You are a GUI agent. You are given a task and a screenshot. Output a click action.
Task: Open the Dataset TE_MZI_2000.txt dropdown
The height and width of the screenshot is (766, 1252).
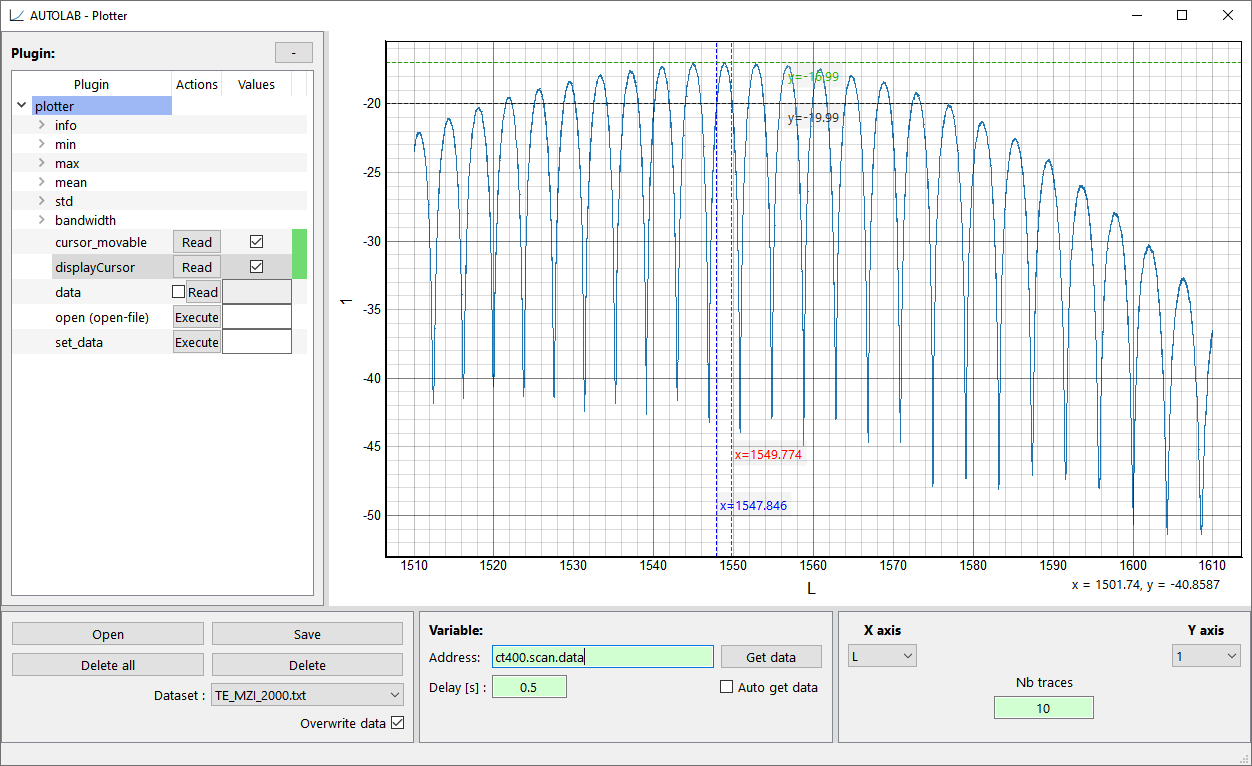click(307, 695)
